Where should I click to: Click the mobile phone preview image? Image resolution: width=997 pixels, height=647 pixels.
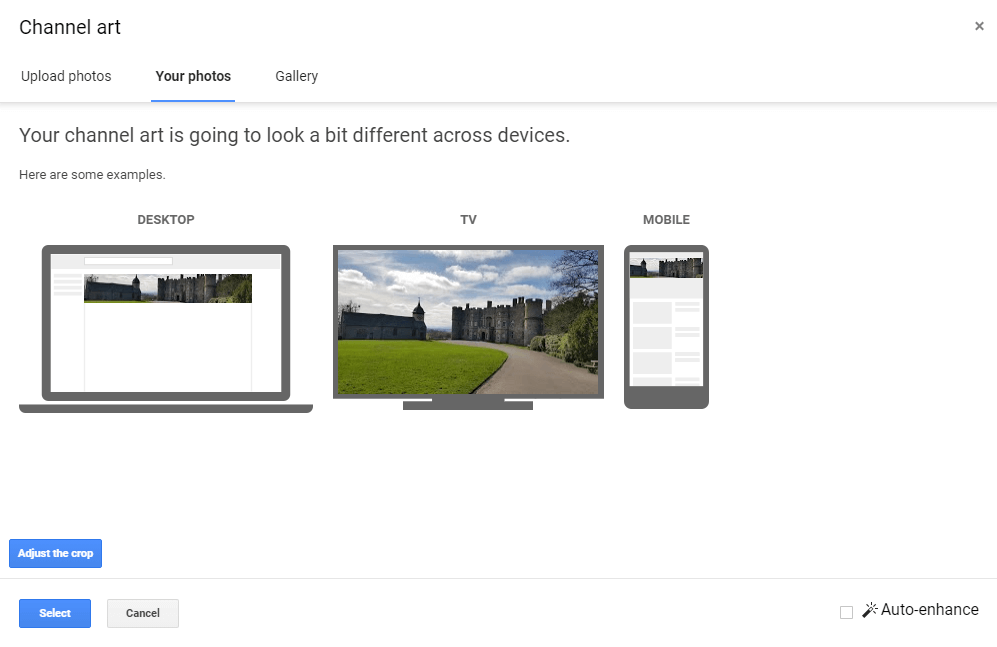point(666,327)
